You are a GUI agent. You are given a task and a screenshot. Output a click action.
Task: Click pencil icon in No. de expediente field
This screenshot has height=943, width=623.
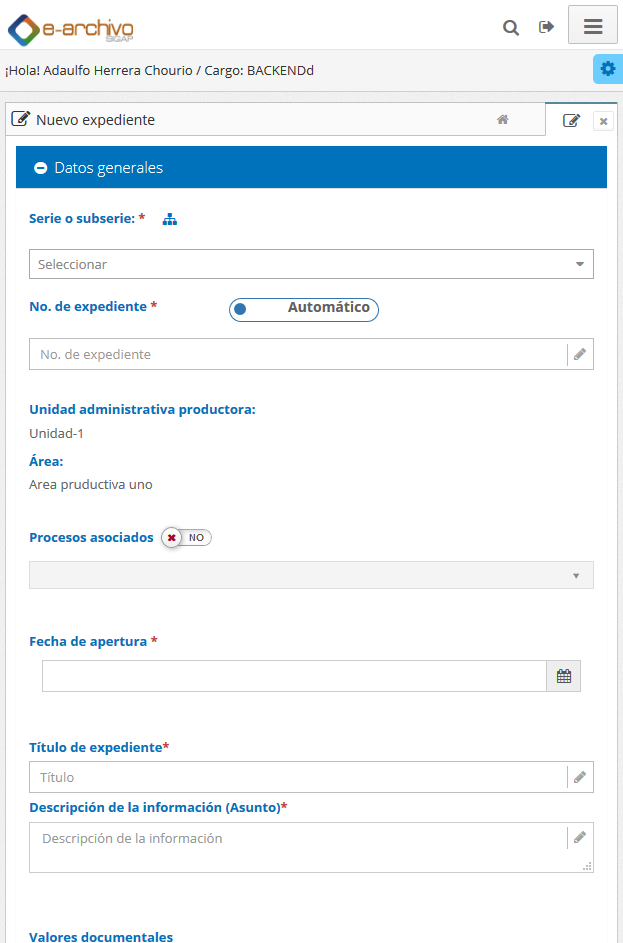(x=580, y=354)
